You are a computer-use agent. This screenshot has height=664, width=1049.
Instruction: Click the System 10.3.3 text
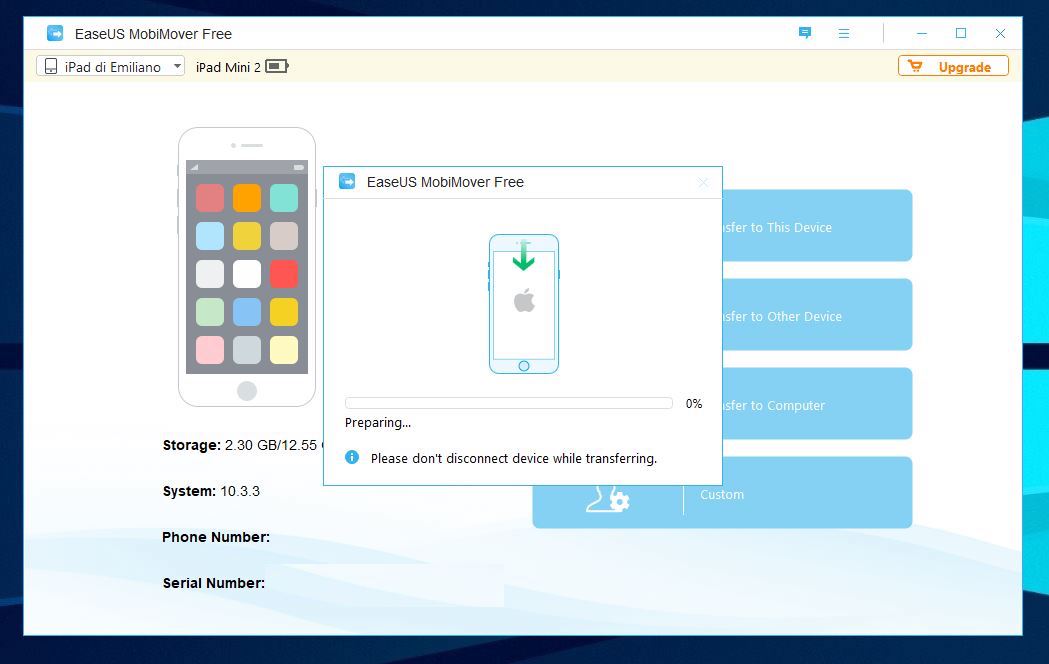pyautogui.click(x=211, y=491)
